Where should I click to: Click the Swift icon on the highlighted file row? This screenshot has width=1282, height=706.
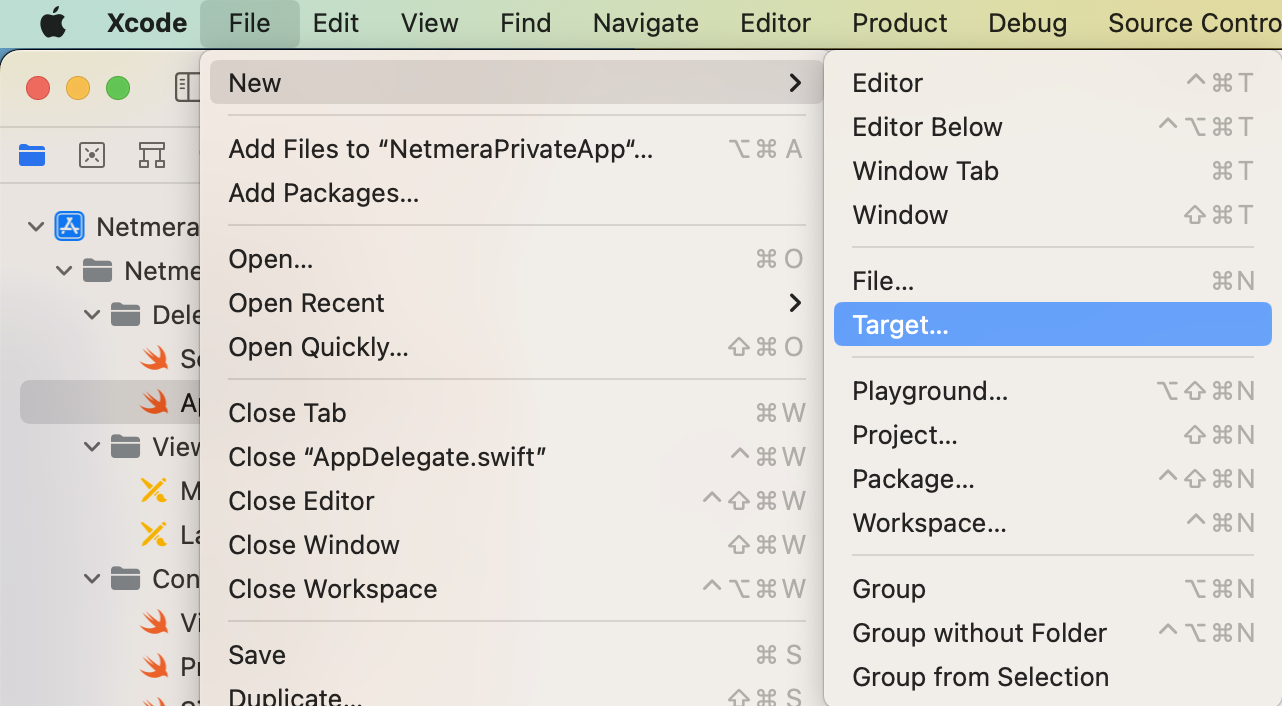154,402
